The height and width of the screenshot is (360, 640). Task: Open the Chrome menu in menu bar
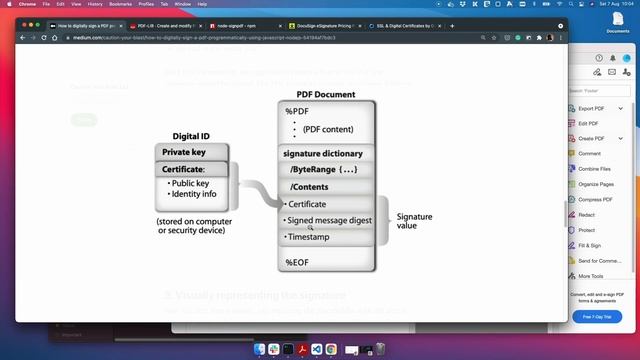(27, 4)
